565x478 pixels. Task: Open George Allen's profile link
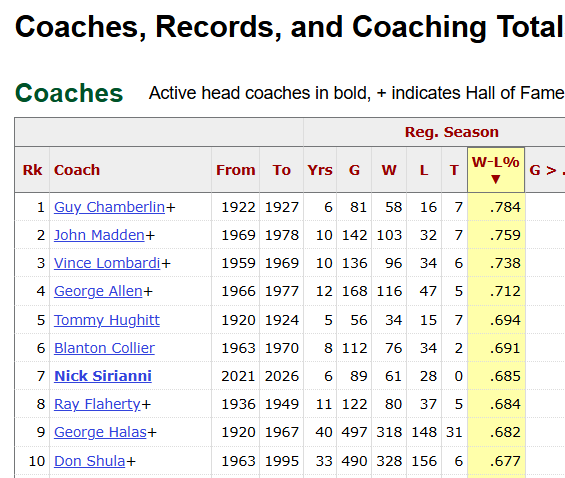pos(98,291)
